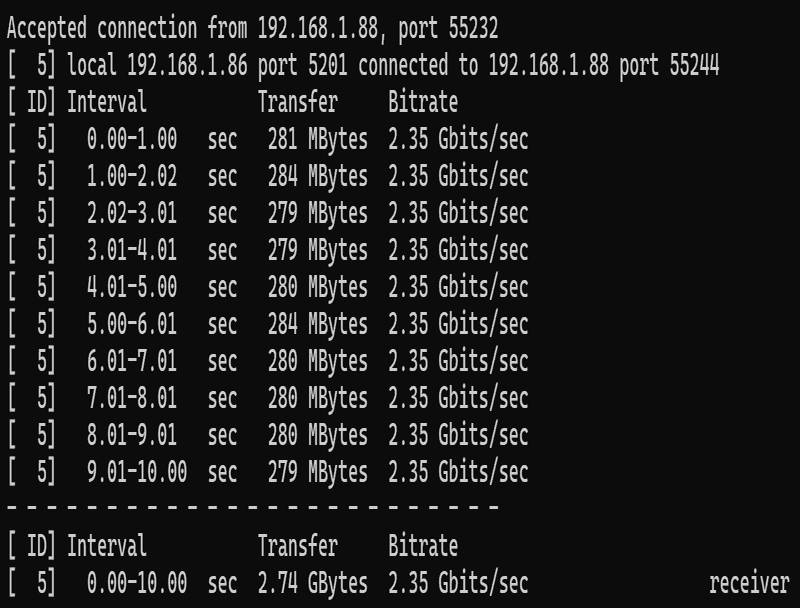Screen dimensions: 800x608
Task: Click the word receiver in summary line
Action: pyautogui.click(x=749, y=583)
